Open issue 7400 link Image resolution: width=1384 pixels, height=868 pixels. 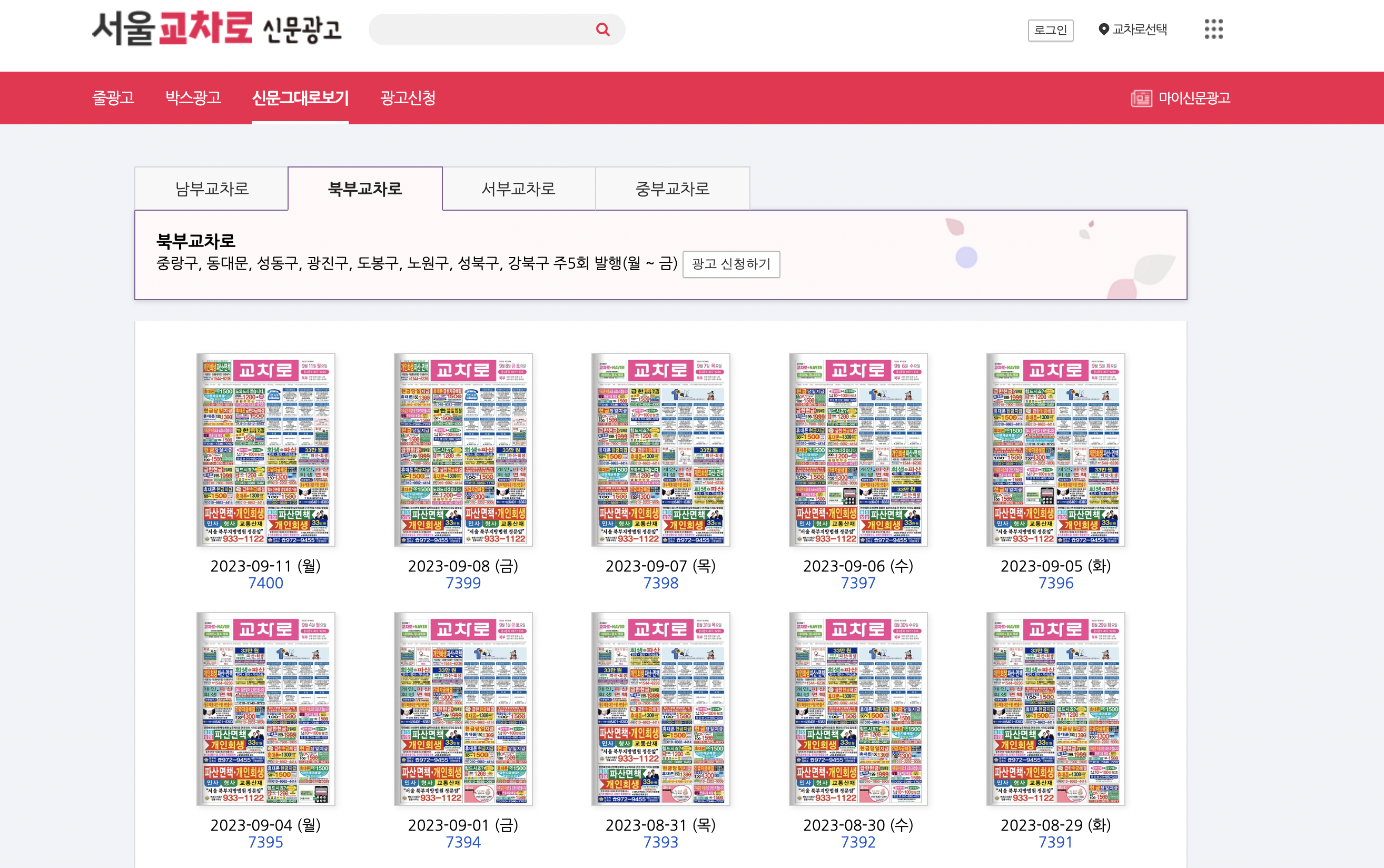pyautogui.click(x=266, y=583)
